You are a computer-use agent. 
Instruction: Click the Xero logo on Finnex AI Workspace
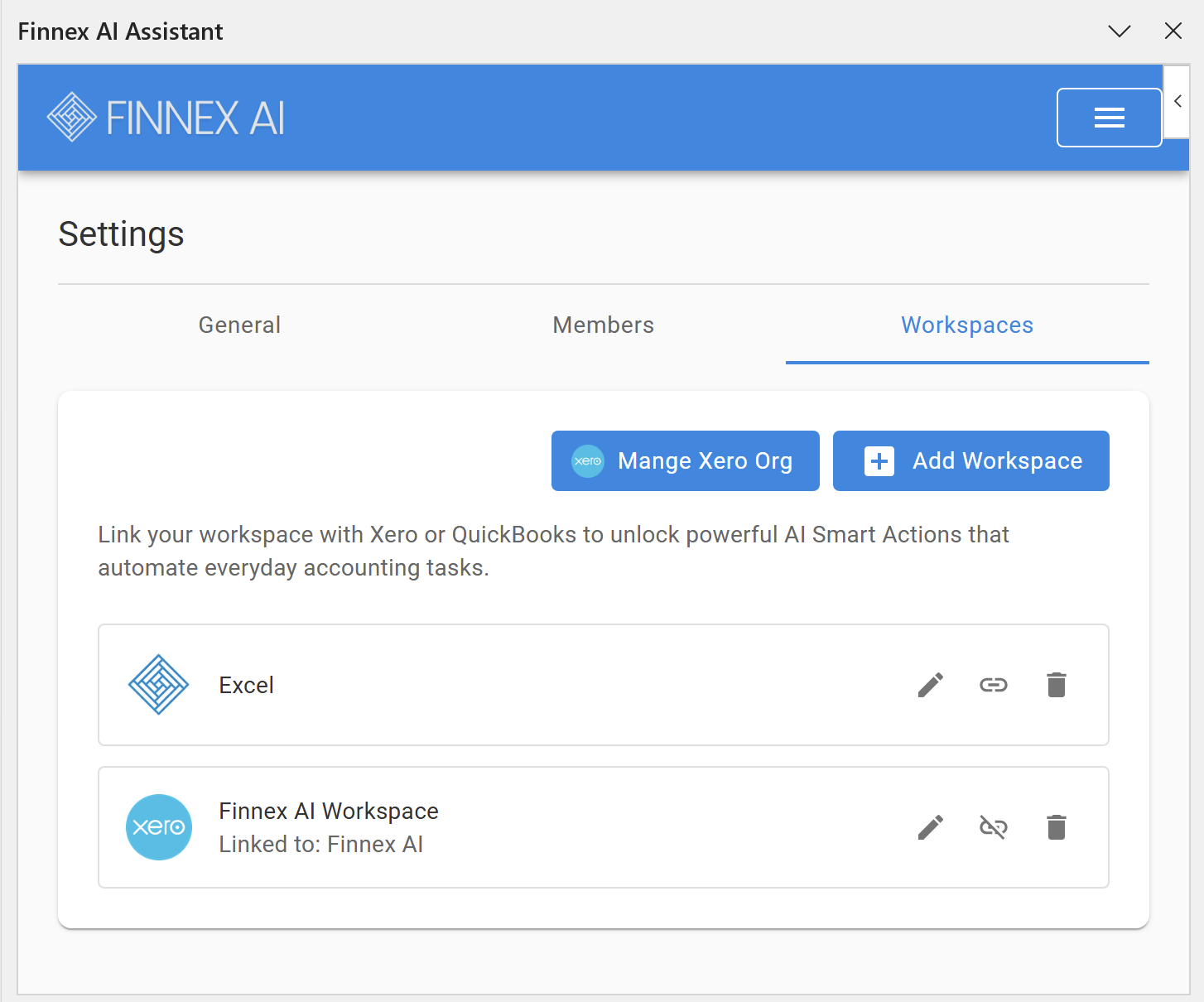point(159,827)
